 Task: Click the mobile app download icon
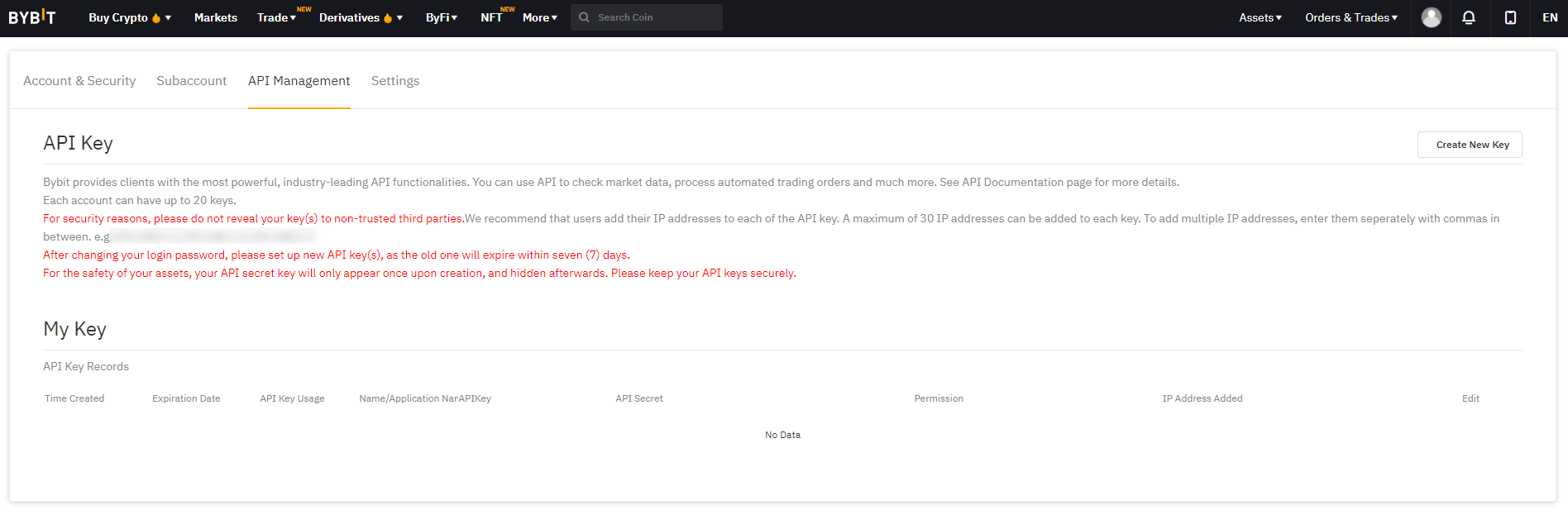(x=1510, y=17)
